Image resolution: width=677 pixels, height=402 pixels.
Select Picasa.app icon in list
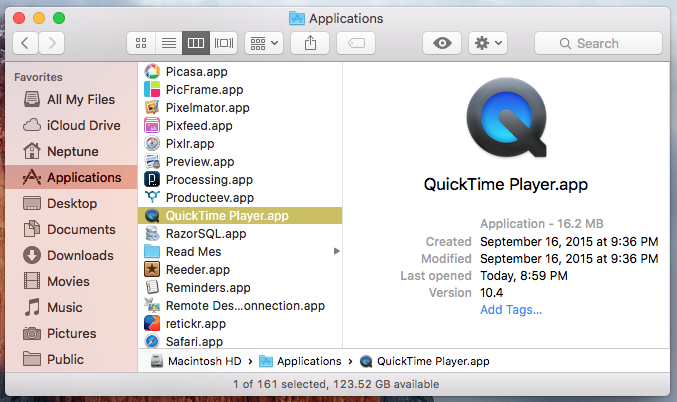pos(152,71)
